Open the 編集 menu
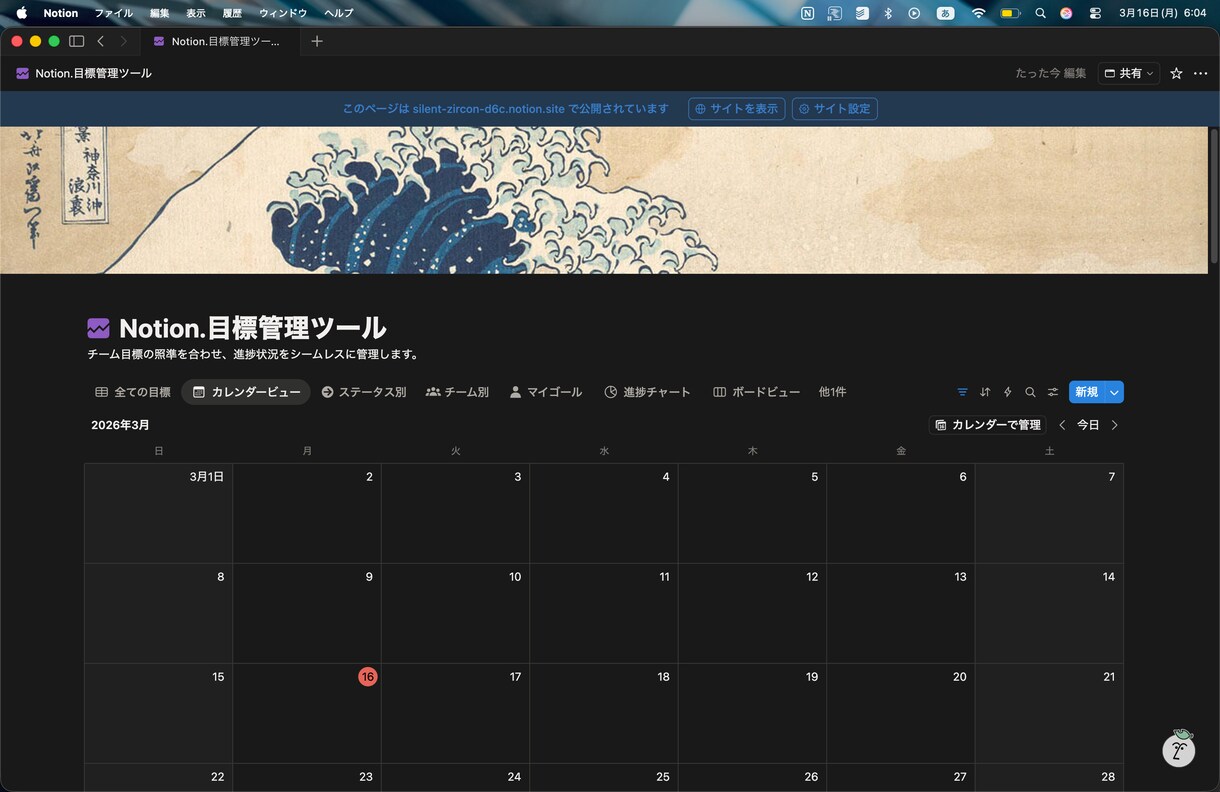The height and width of the screenshot is (792, 1220). coord(159,13)
